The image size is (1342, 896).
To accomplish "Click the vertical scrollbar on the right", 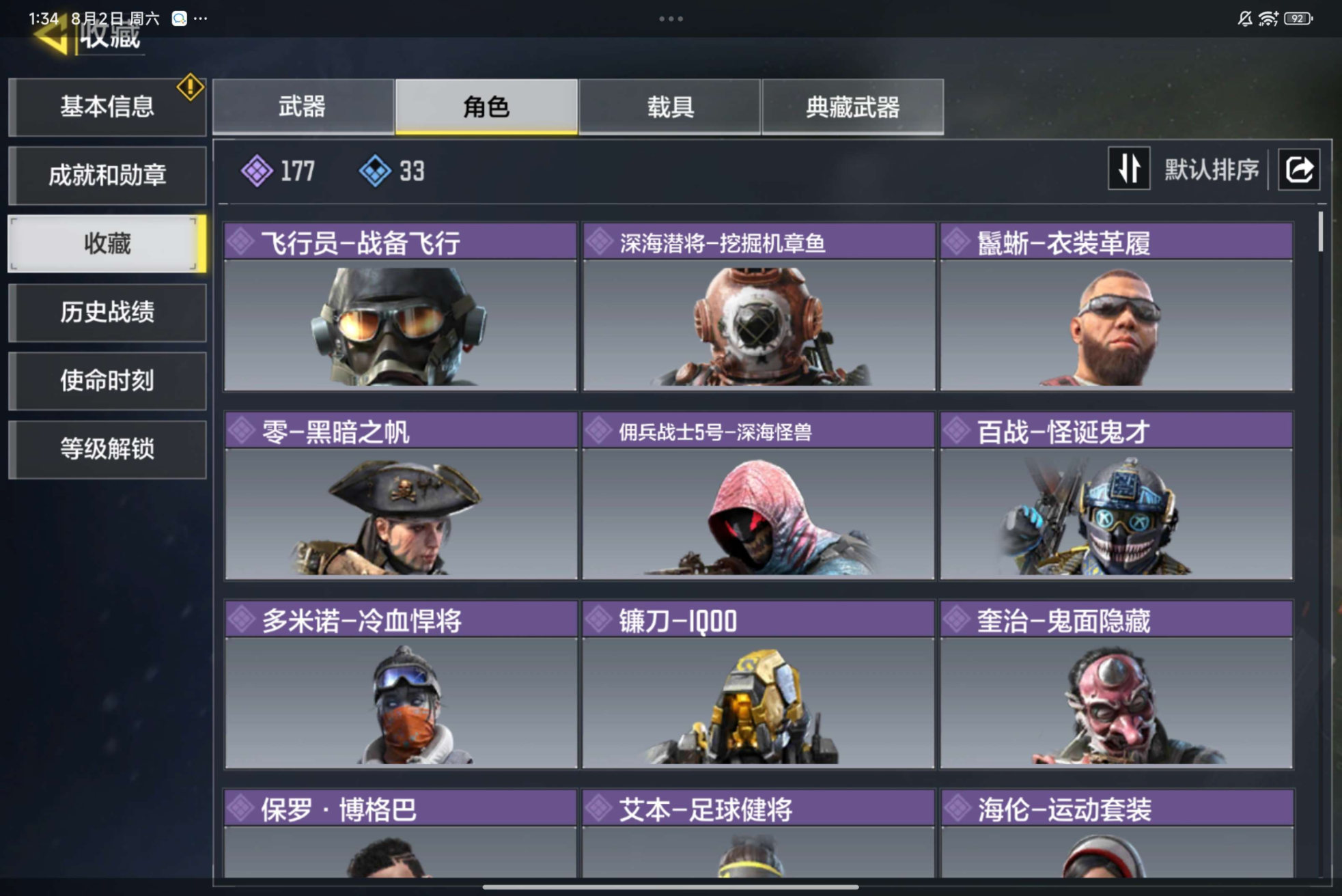I will pyautogui.click(x=1321, y=232).
